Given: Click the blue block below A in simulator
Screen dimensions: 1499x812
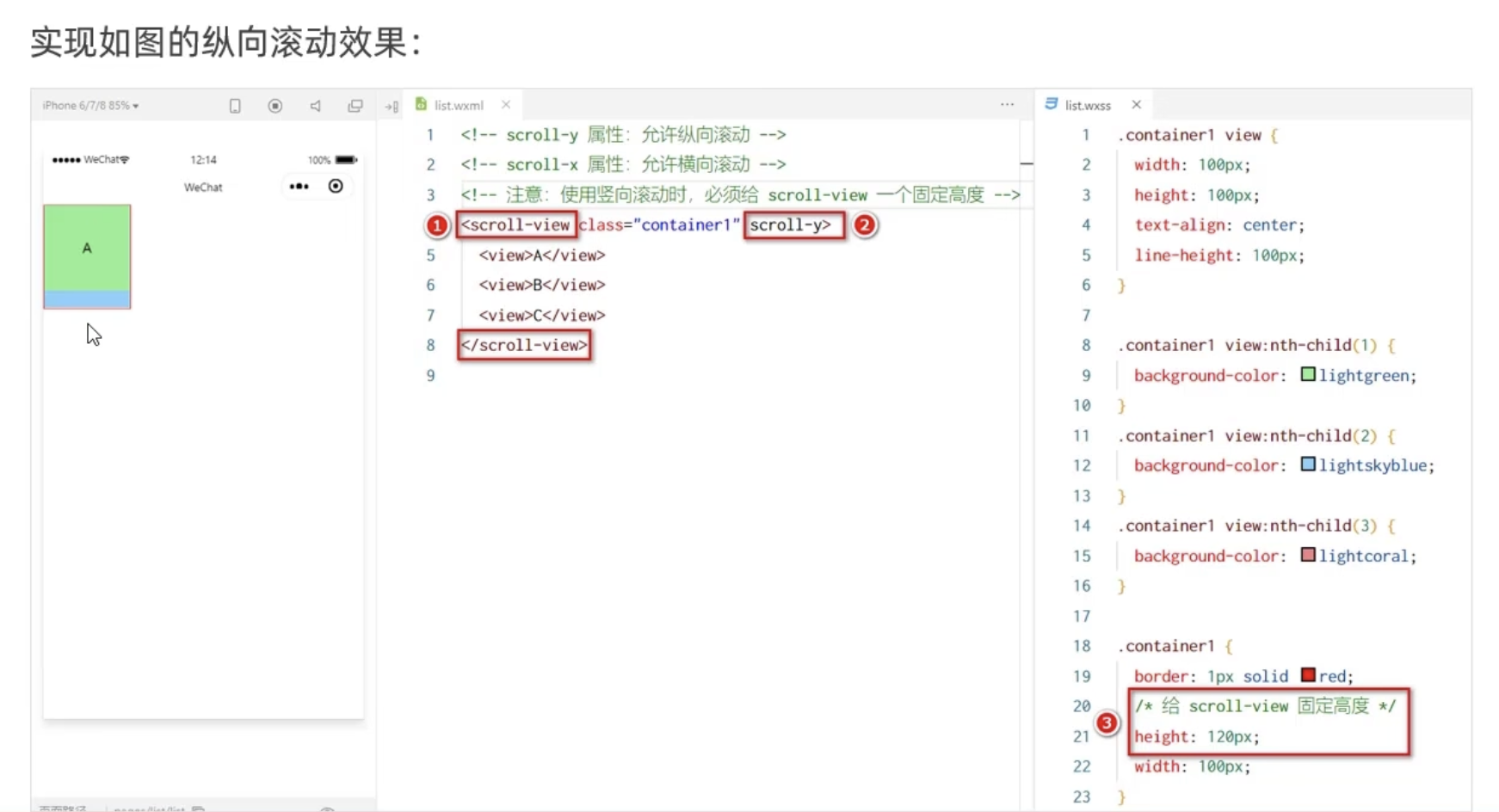Looking at the screenshot, I should point(87,299).
